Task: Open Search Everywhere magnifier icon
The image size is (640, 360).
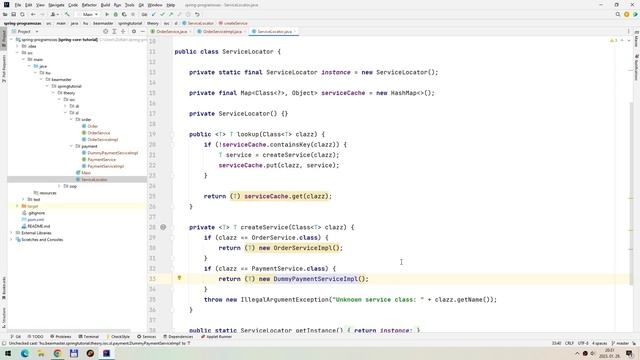Action: click(618, 14)
